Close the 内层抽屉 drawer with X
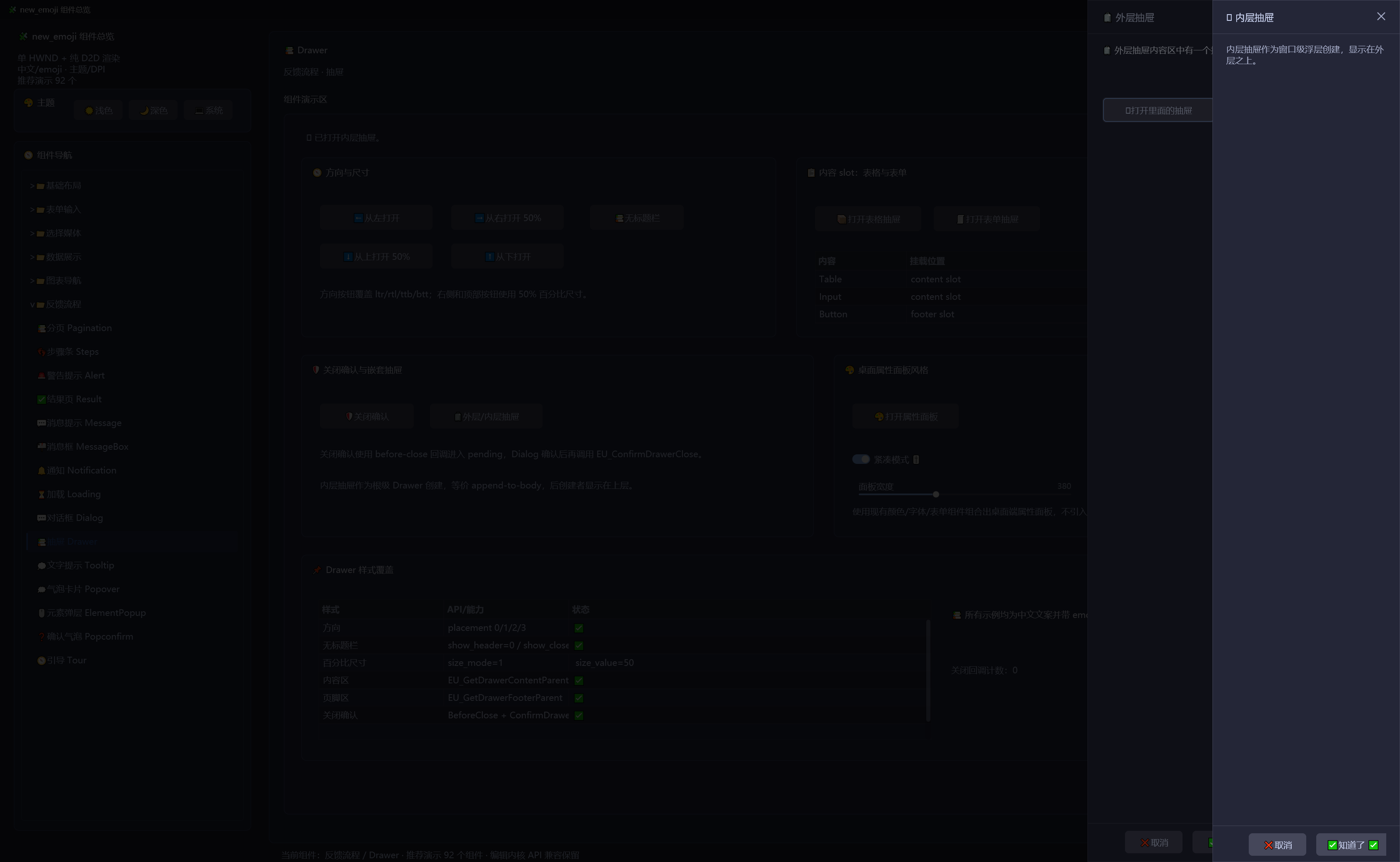The image size is (1400, 862). click(x=1380, y=17)
